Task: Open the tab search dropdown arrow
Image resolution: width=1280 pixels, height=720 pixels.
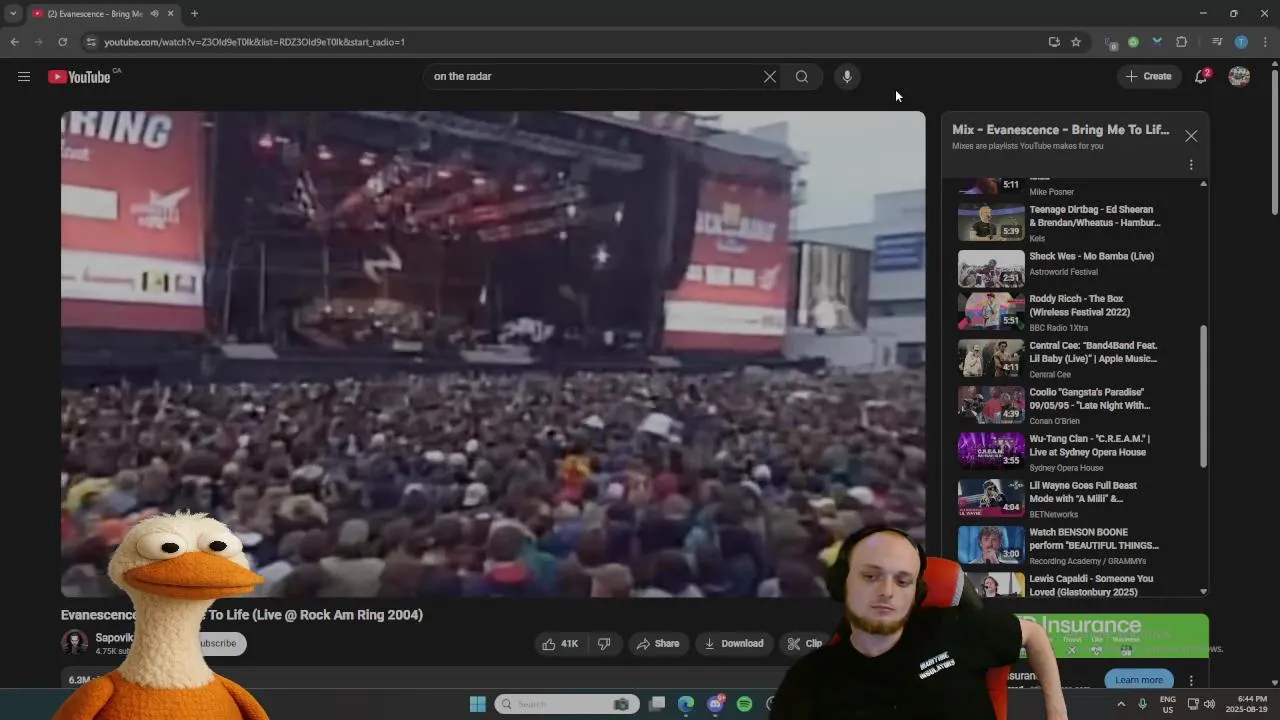Action: click(13, 13)
